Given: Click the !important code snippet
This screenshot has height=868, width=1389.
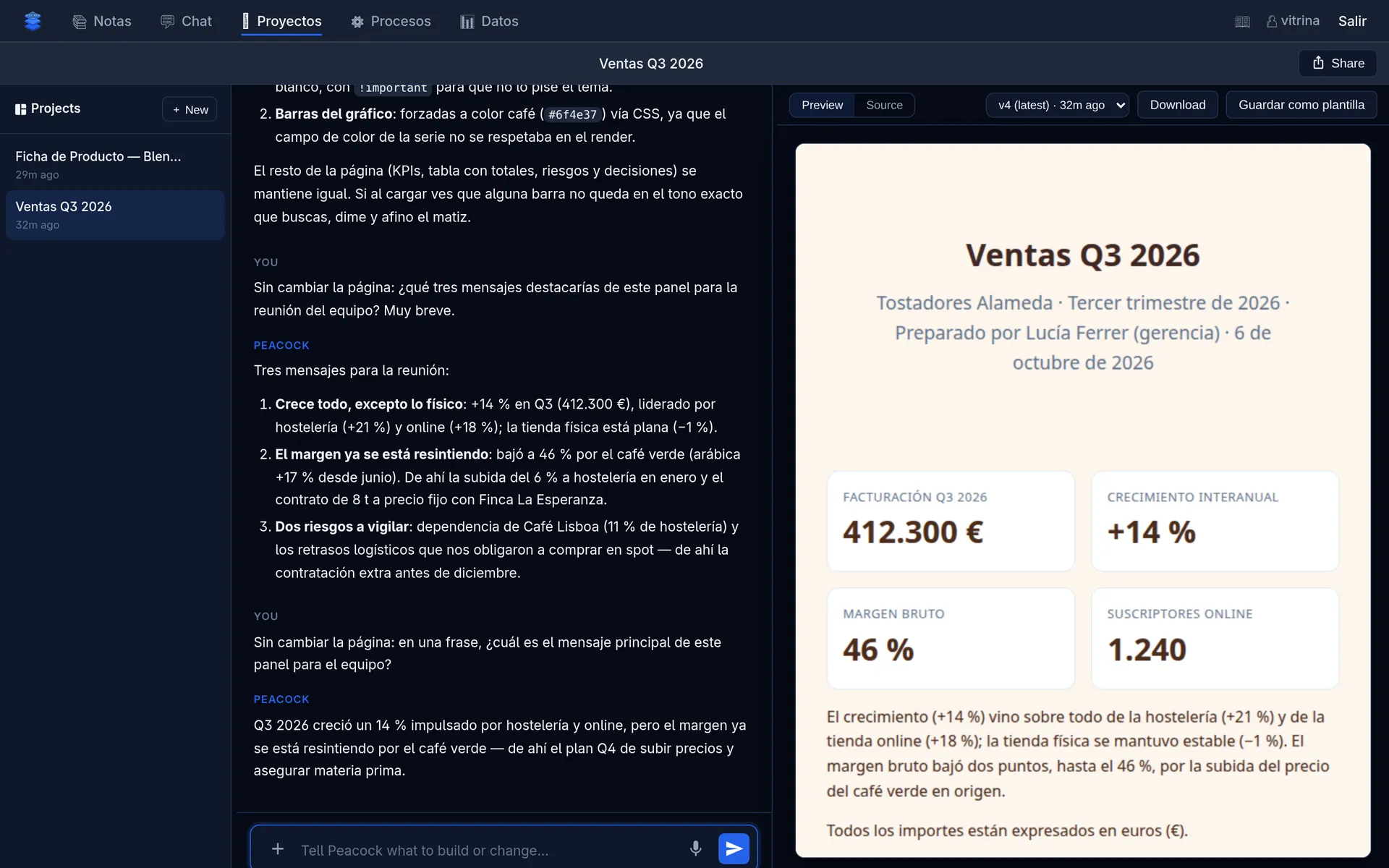Looking at the screenshot, I should pos(393,88).
